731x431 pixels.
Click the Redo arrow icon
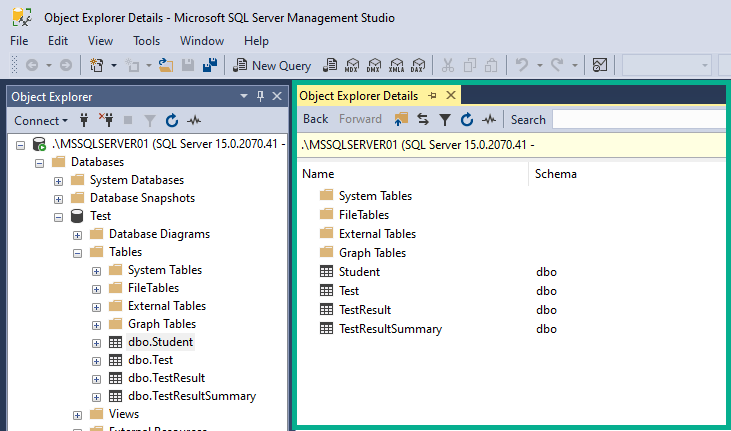coord(557,65)
